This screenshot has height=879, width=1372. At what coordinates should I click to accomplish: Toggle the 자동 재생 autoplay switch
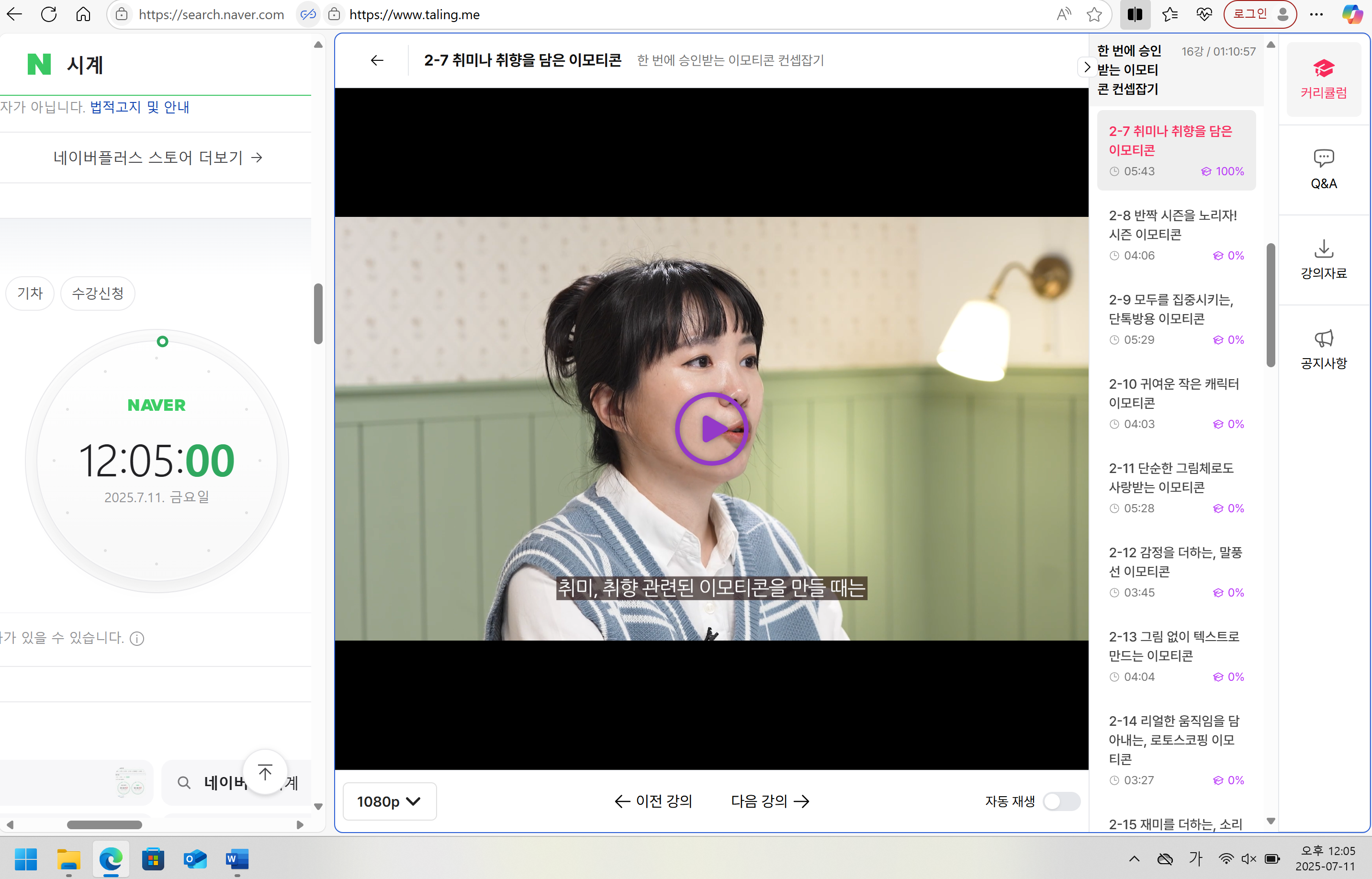tap(1061, 801)
